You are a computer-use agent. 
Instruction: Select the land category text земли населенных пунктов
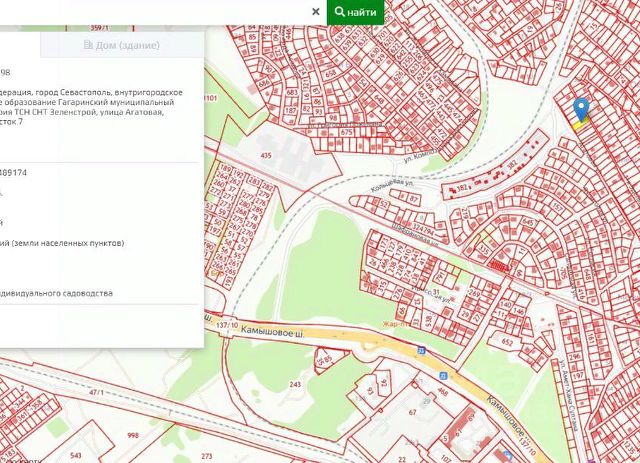point(62,243)
